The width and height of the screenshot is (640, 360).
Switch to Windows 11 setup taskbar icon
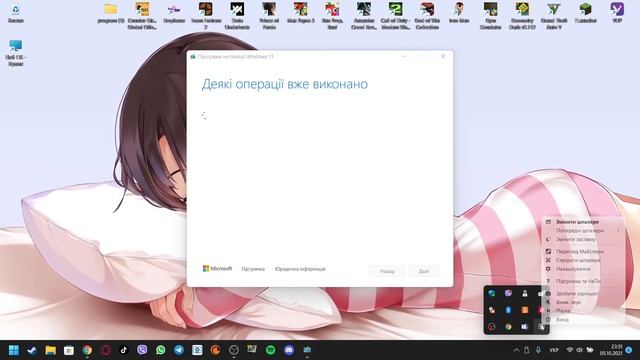pos(307,350)
